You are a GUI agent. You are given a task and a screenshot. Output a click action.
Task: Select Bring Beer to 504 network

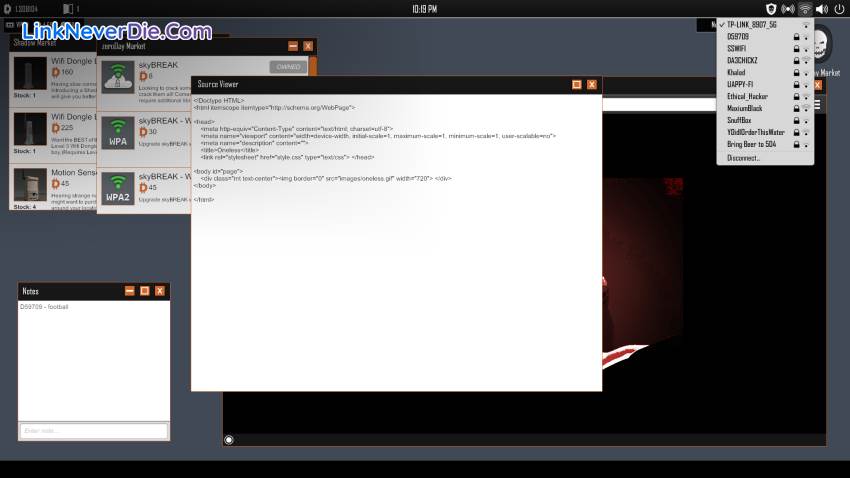pyautogui.click(x=751, y=144)
